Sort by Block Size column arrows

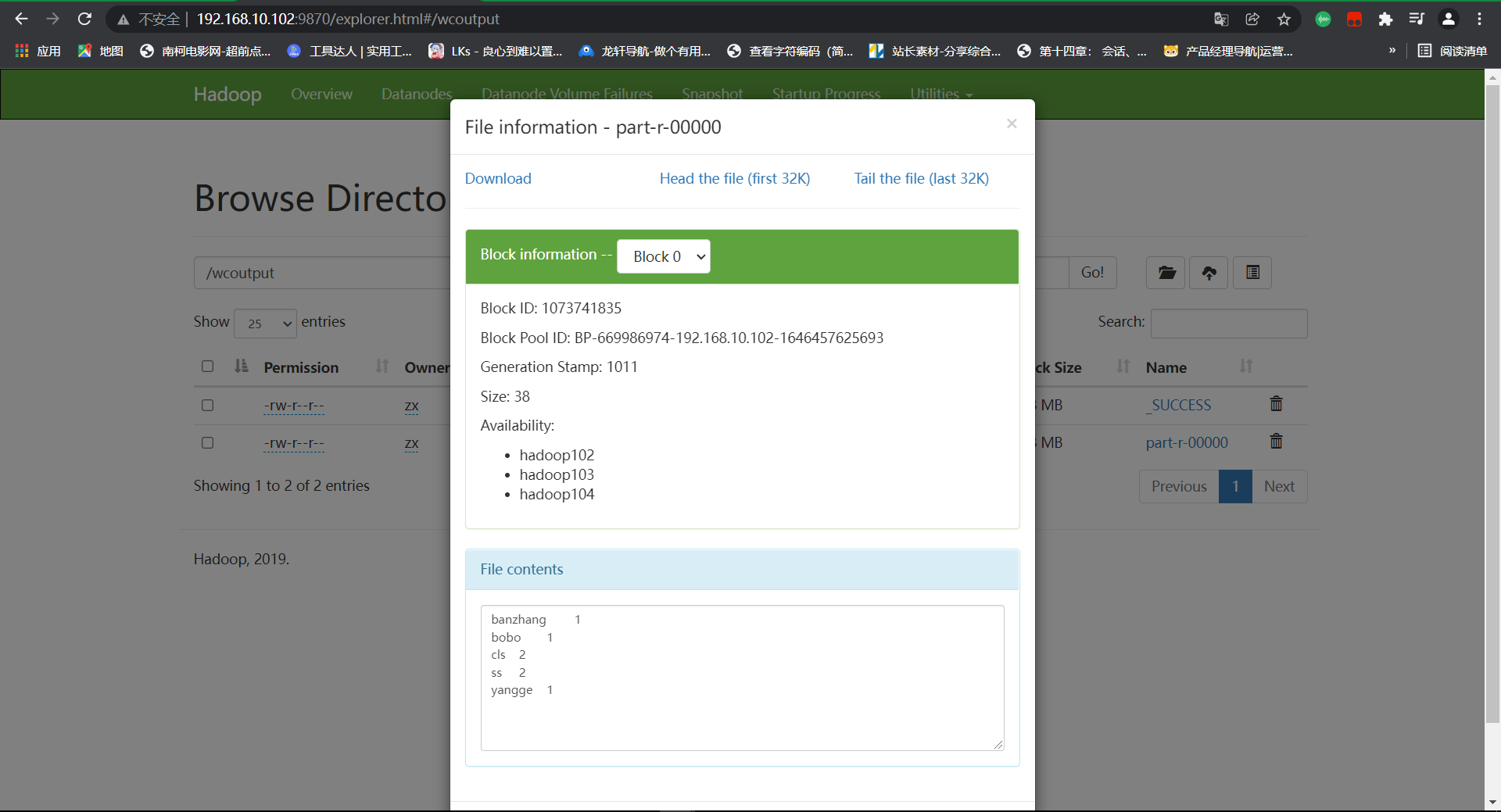[1123, 367]
